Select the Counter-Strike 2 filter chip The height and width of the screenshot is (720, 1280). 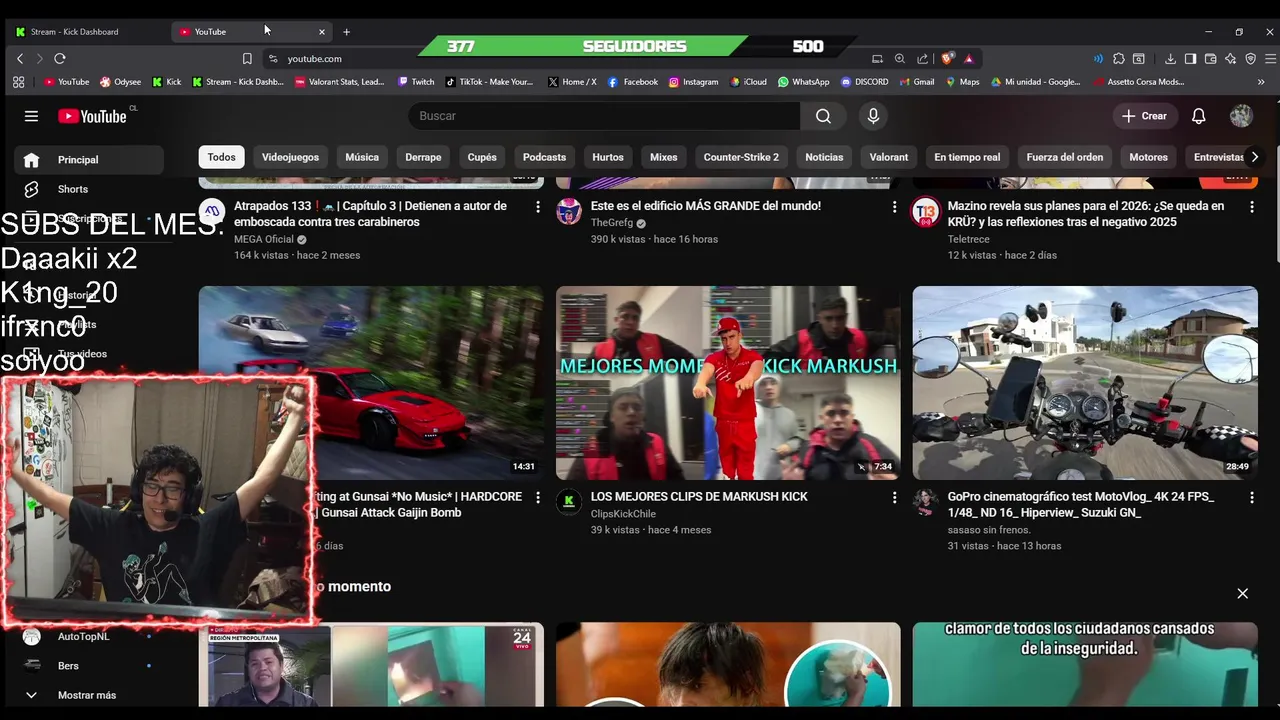click(x=741, y=157)
